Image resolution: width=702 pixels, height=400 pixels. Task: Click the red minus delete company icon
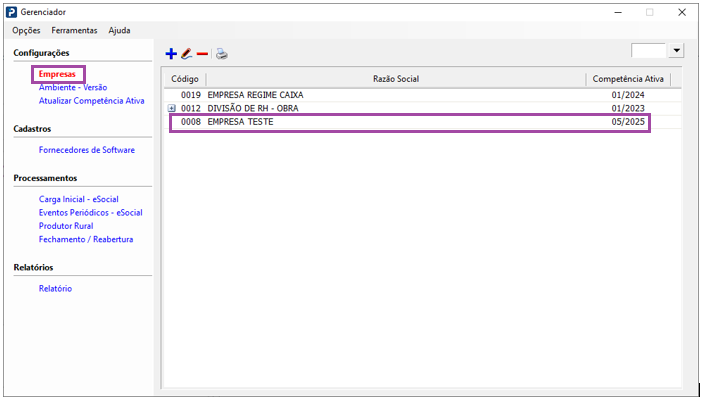tap(202, 54)
